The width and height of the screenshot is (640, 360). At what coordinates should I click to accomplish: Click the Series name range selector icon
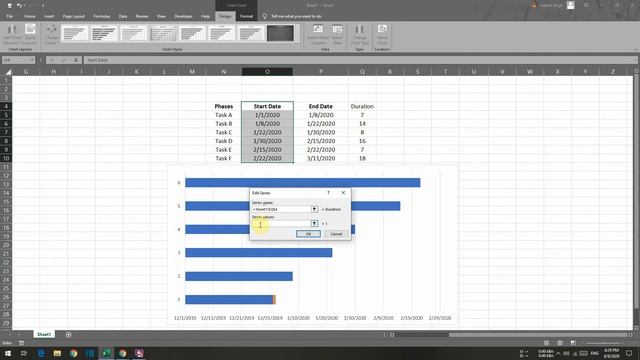[x=314, y=209]
